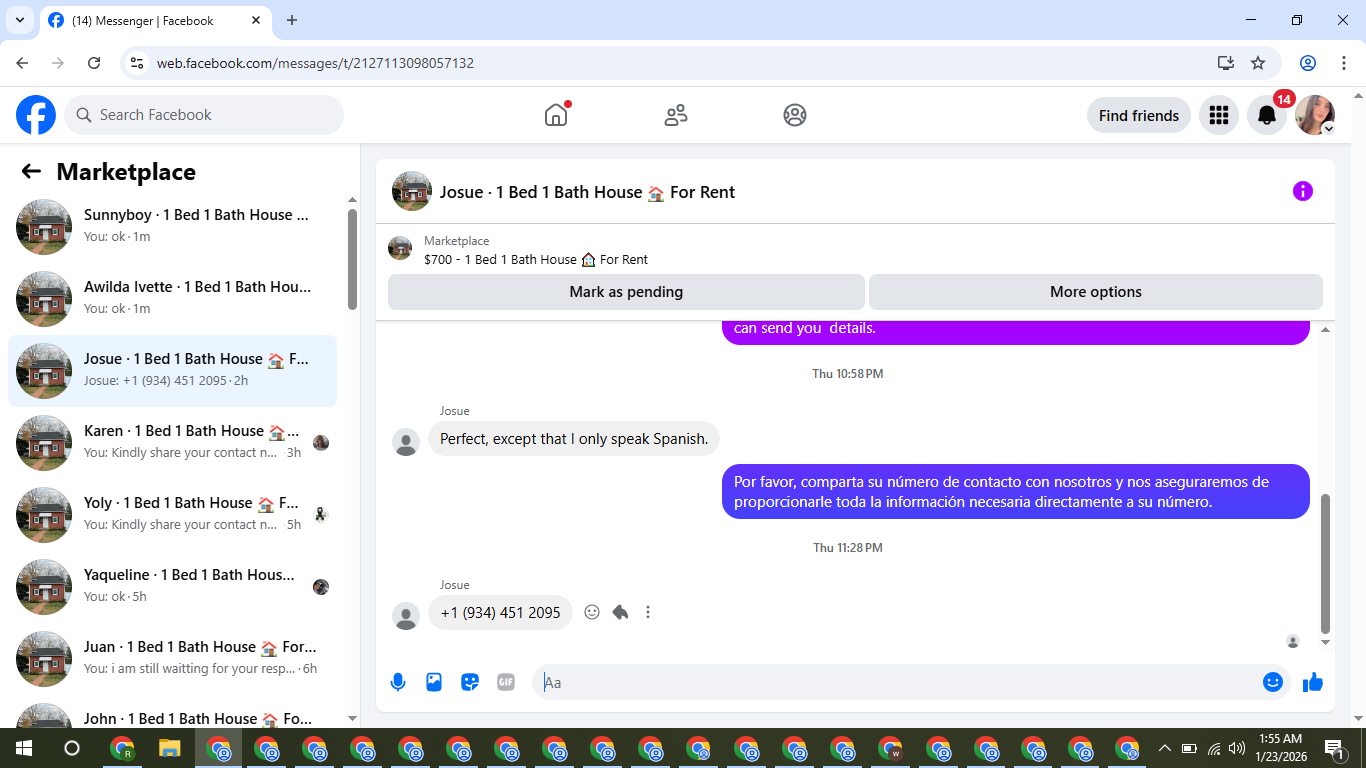Click the install app icon in address bar
This screenshot has width=1366, height=768.
pyautogui.click(x=1226, y=63)
